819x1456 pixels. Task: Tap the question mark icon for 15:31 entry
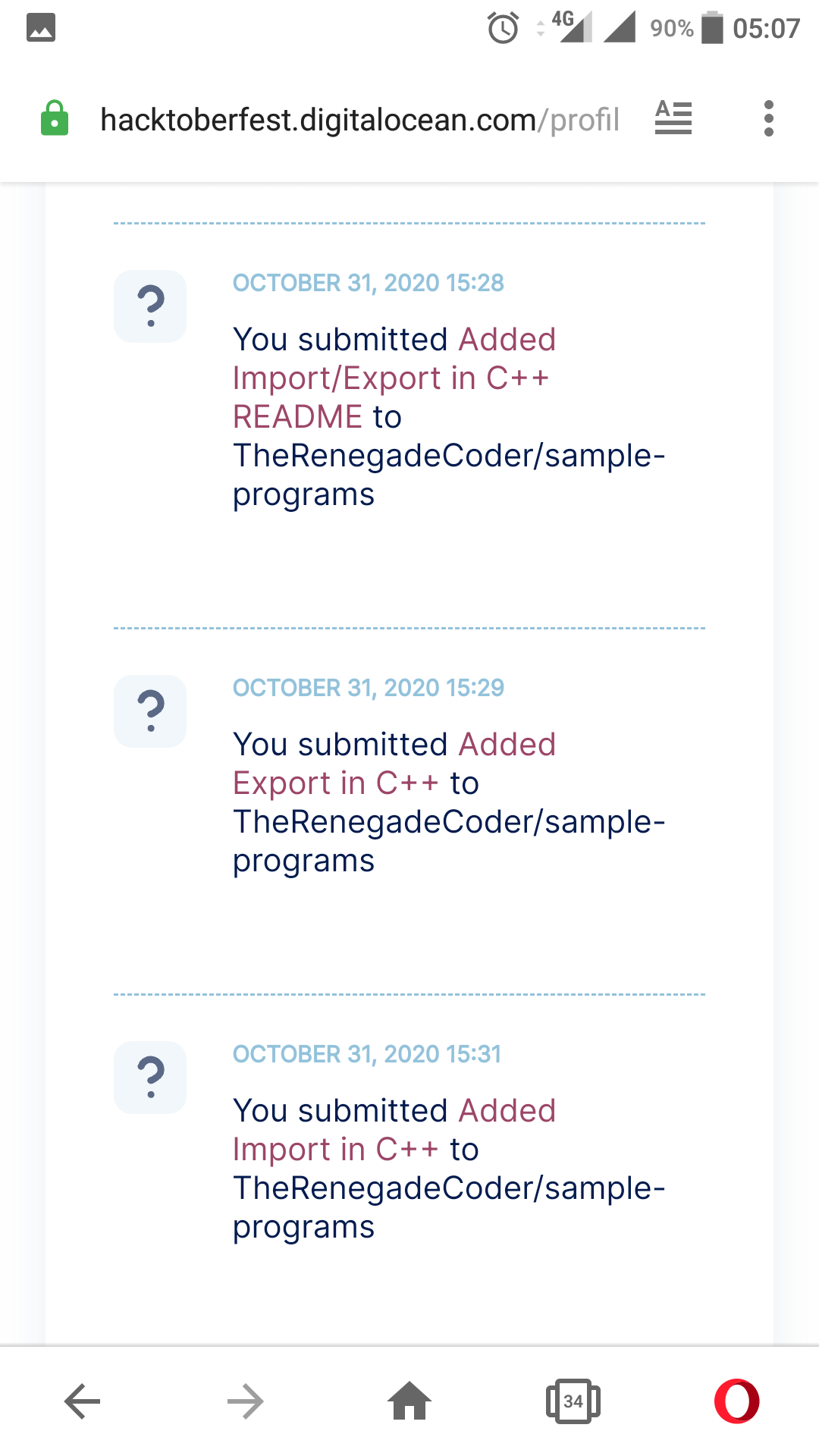(x=150, y=1078)
